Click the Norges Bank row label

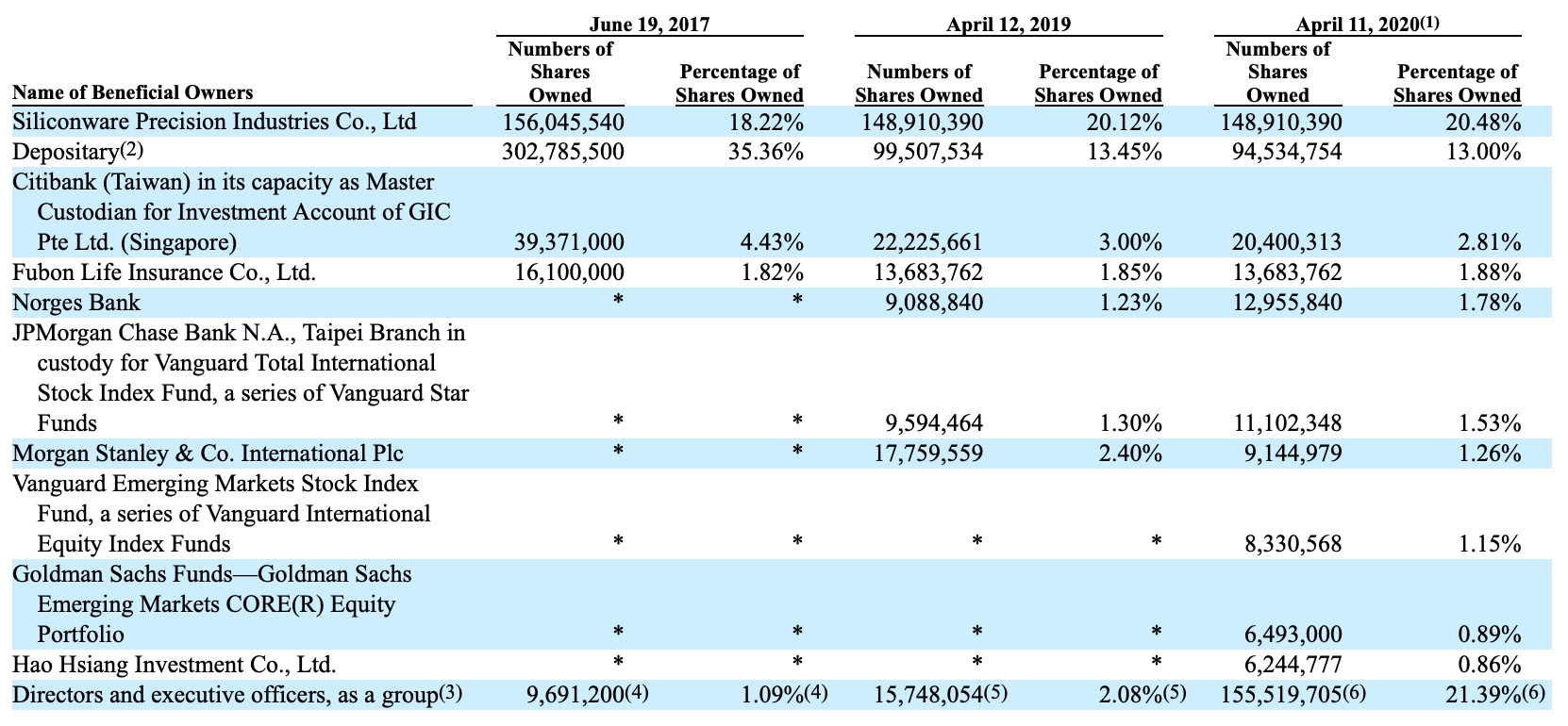coord(76,303)
